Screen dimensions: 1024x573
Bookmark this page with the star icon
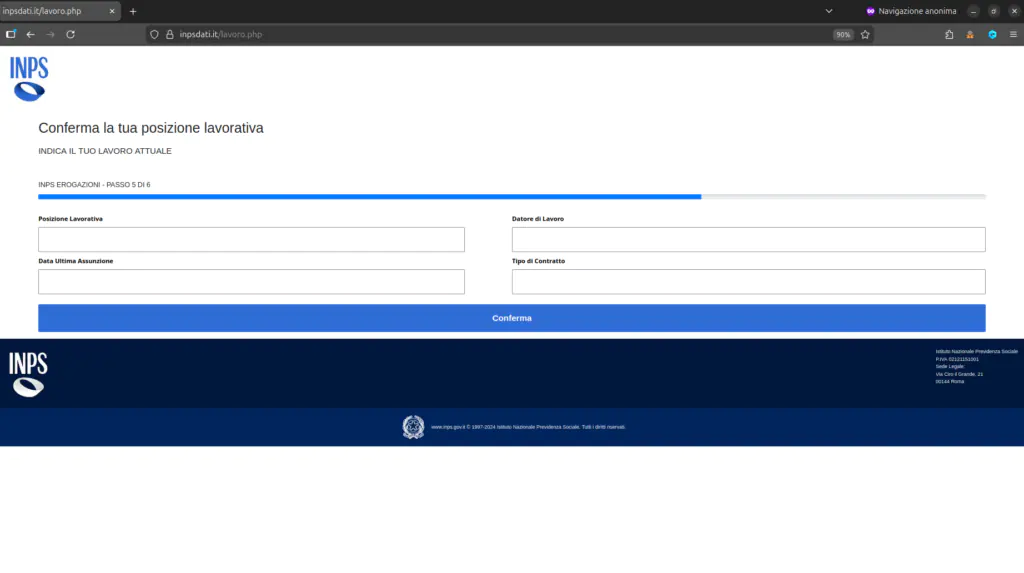coord(865,34)
